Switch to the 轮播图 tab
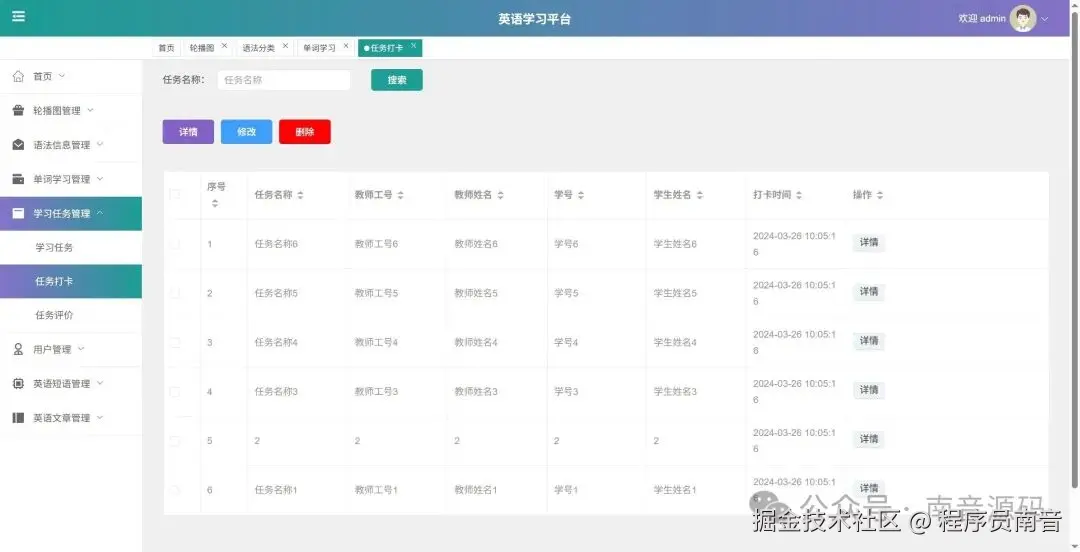 click(202, 48)
